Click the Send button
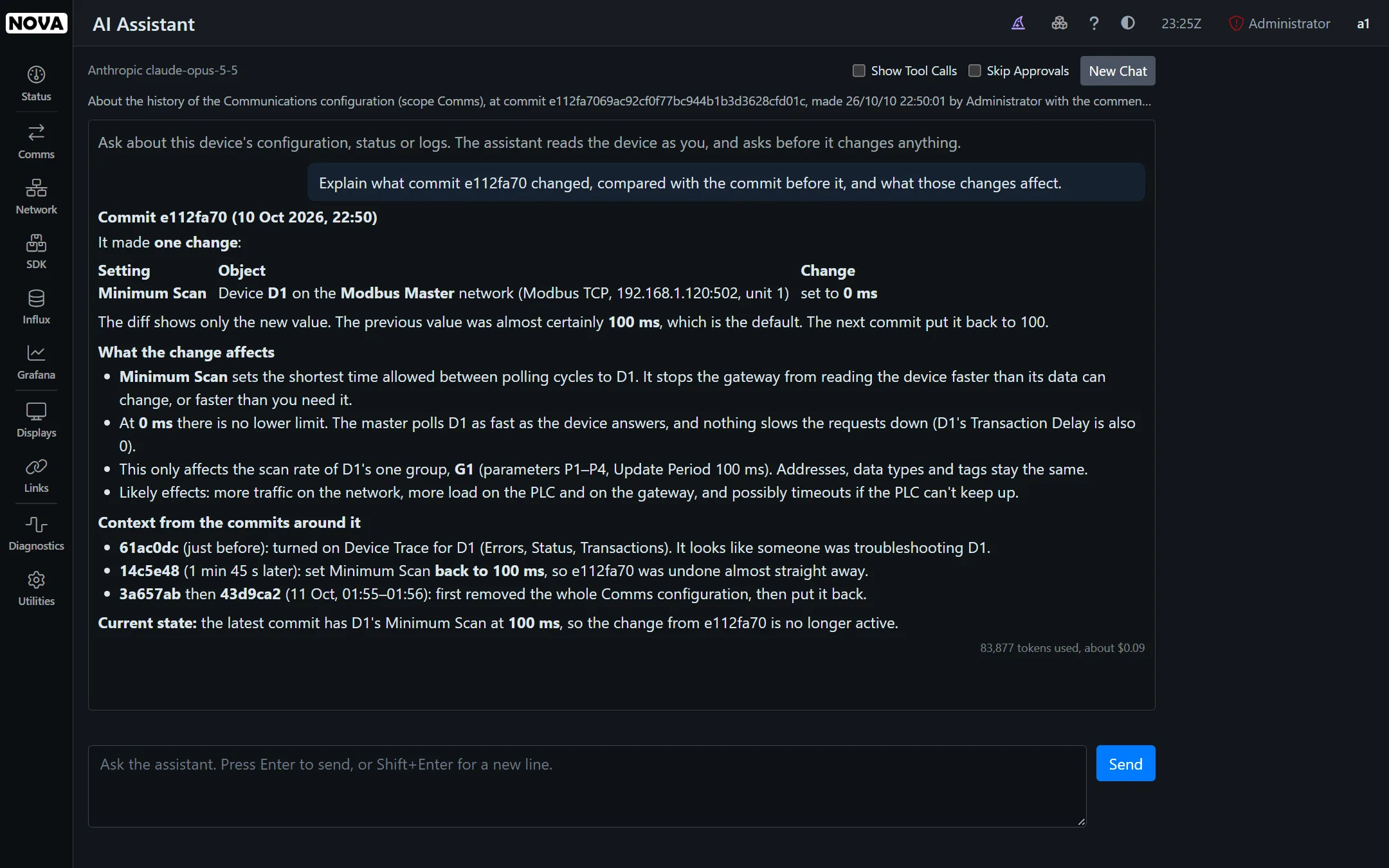 (x=1125, y=763)
